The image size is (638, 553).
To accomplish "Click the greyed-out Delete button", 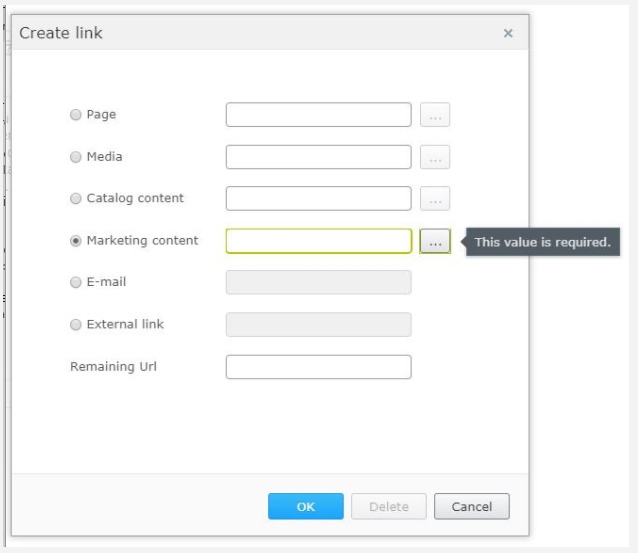I will tap(389, 507).
